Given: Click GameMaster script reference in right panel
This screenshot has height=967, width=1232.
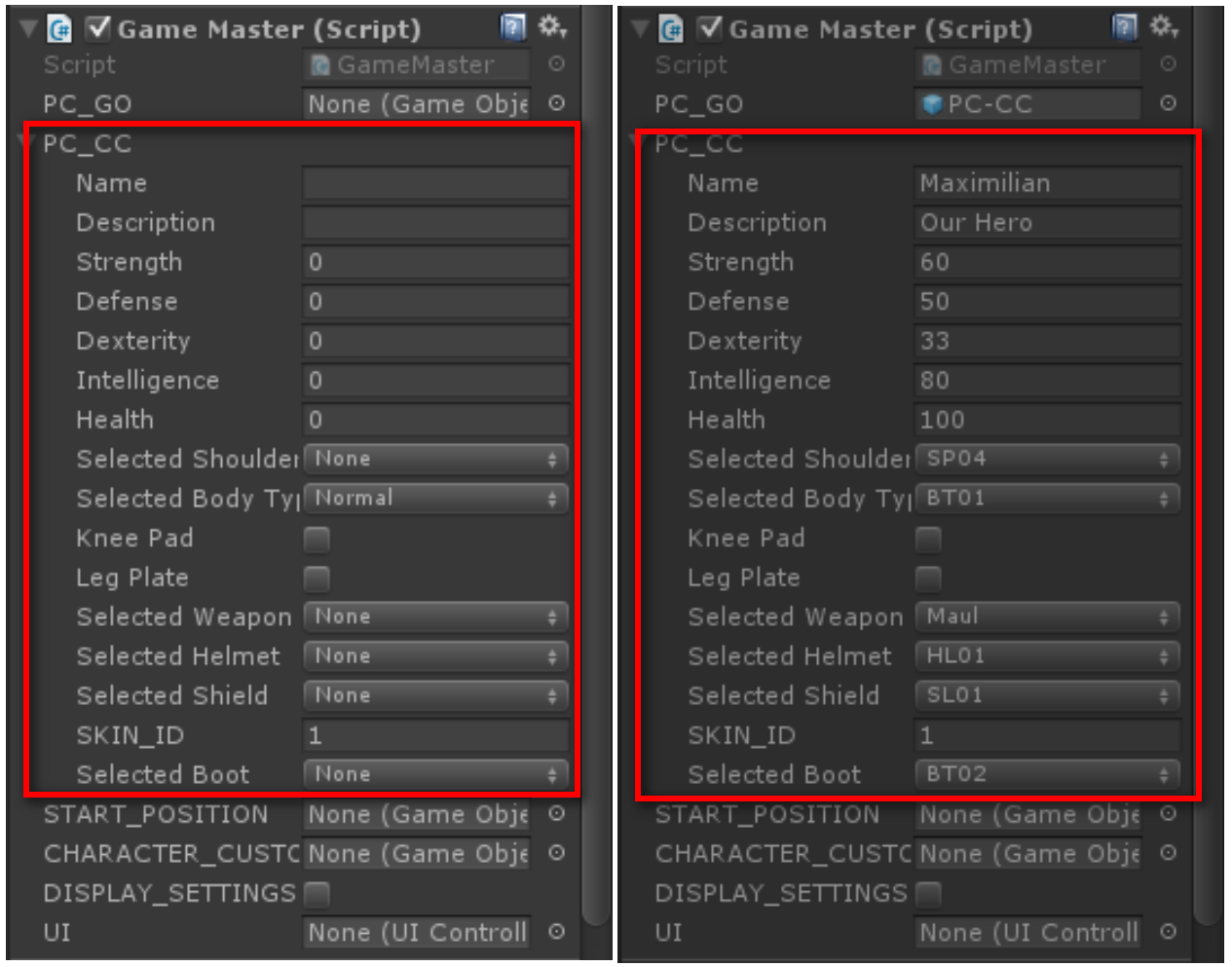Looking at the screenshot, I should (x=1028, y=65).
